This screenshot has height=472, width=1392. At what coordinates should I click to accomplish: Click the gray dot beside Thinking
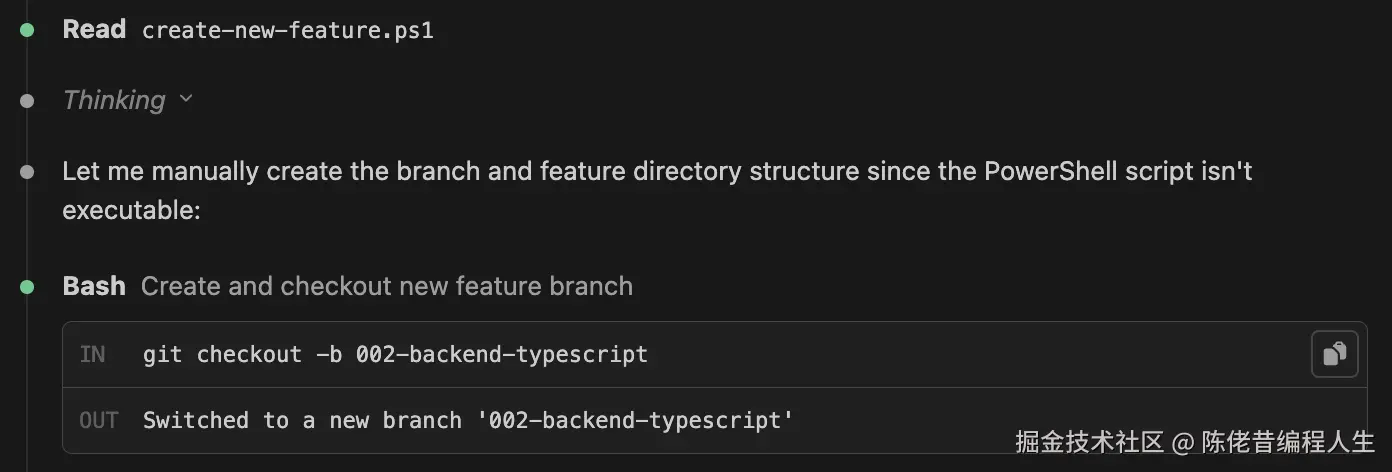(27, 100)
